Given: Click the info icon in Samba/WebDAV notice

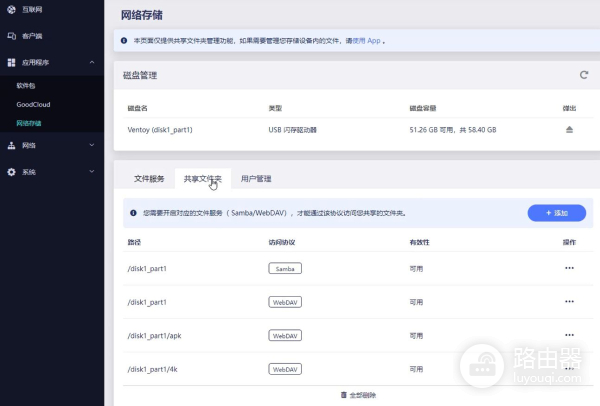Looking at the screenshot, I should pos(133,213).
